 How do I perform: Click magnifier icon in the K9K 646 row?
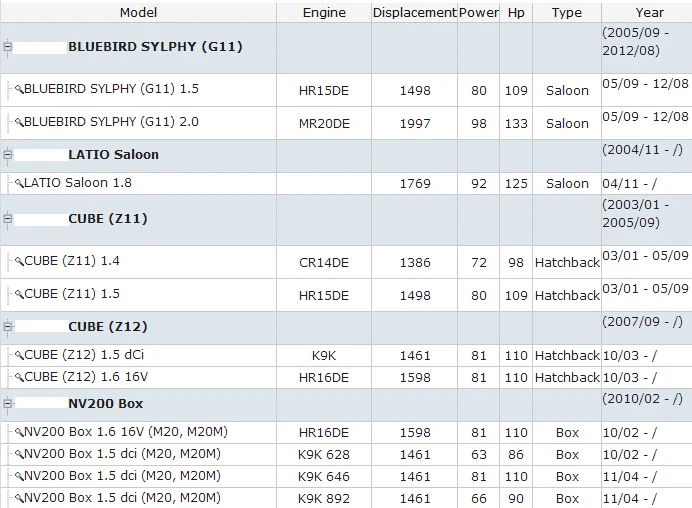pos(19,476)
